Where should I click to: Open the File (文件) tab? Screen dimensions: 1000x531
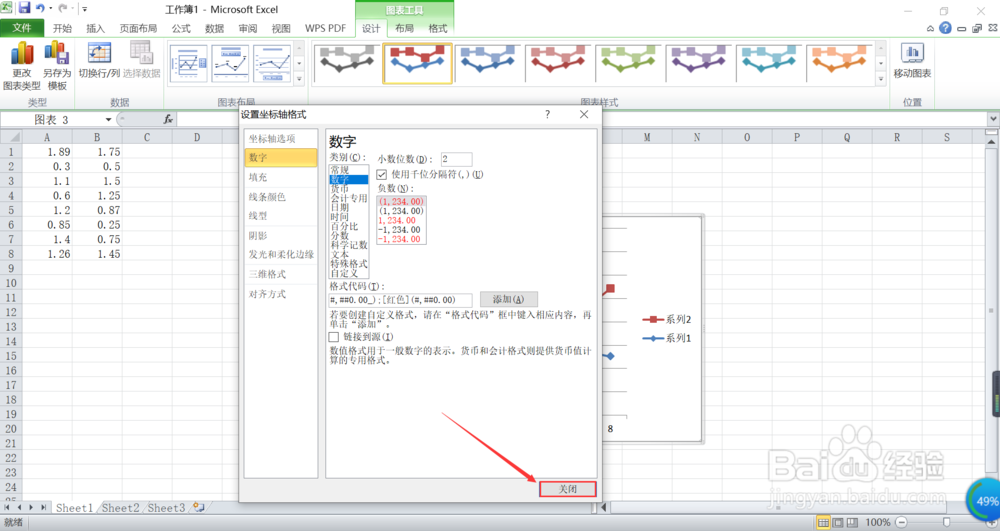22,28
